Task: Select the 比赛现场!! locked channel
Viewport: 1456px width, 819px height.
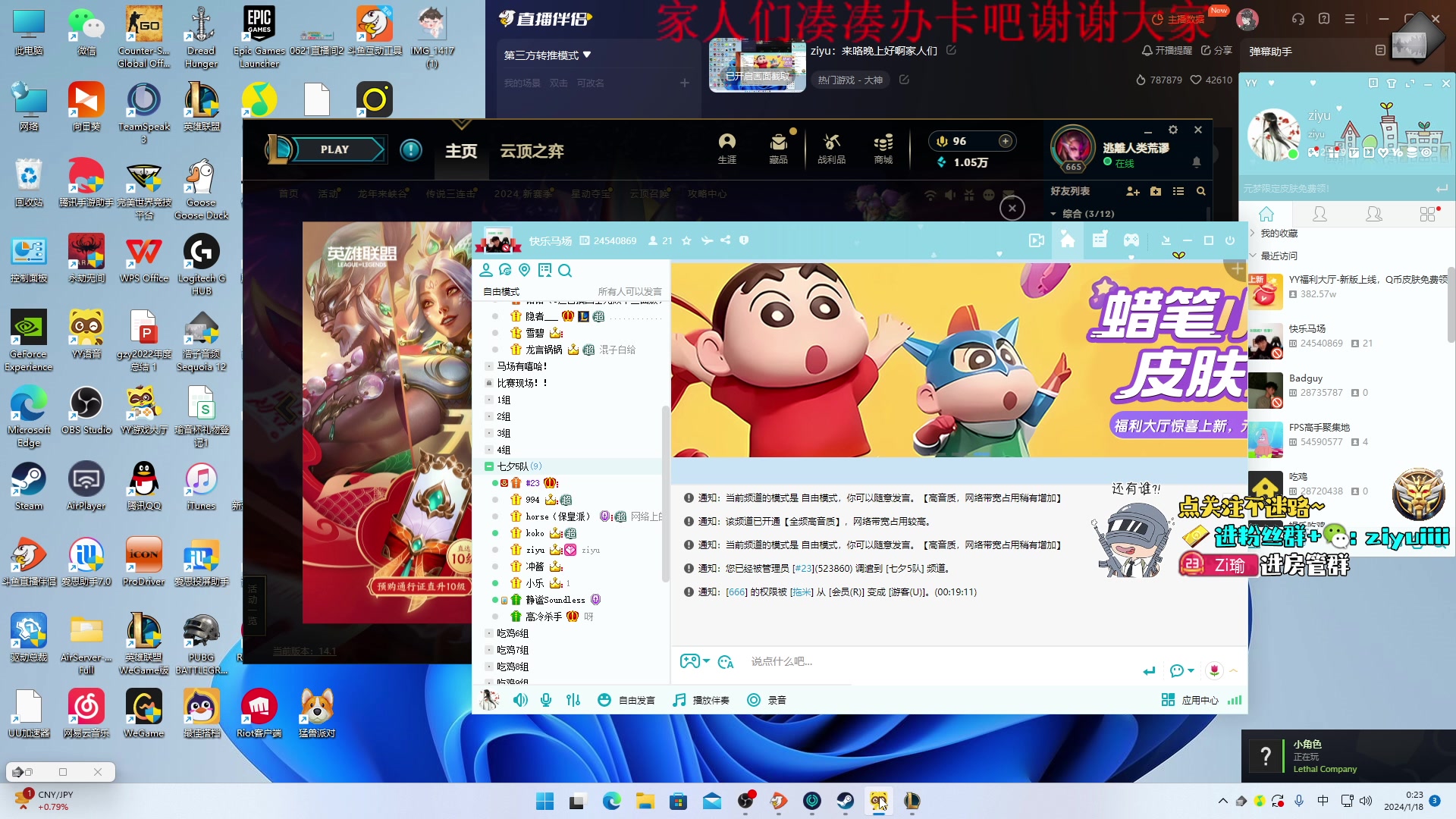Action: (x=522, y=383)
